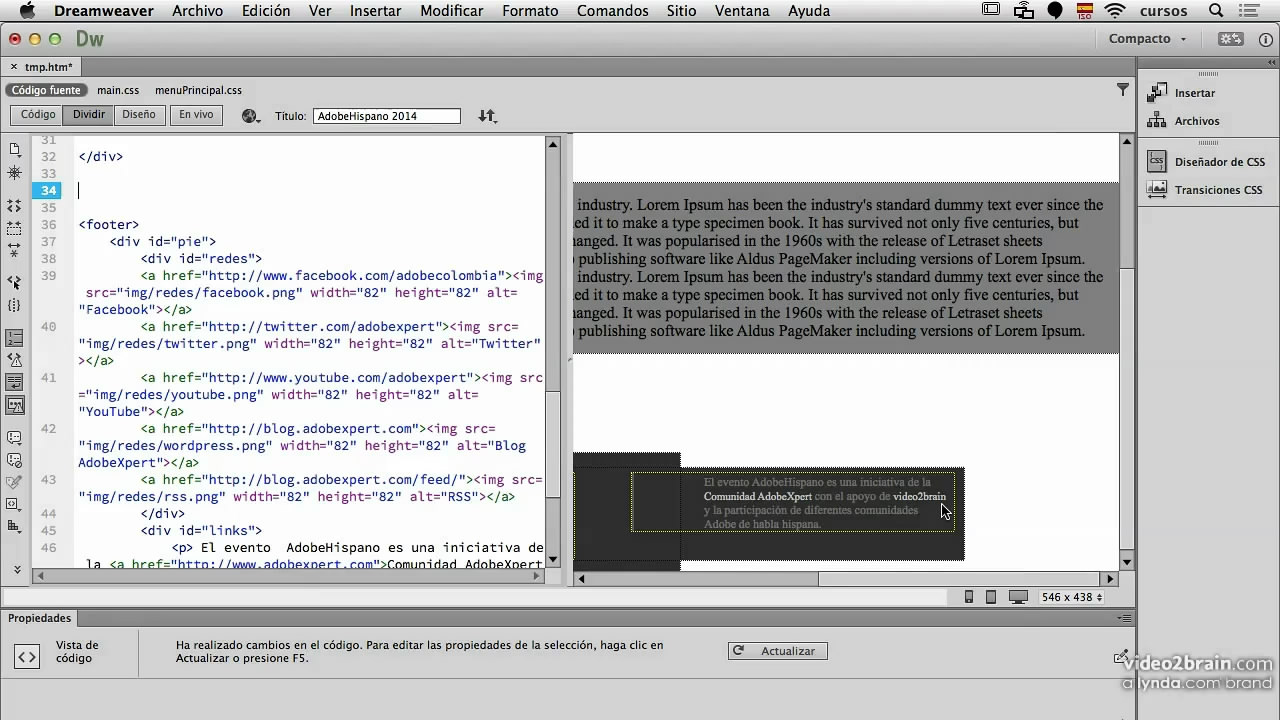Click the Wi-Fi status icon

1116,11
